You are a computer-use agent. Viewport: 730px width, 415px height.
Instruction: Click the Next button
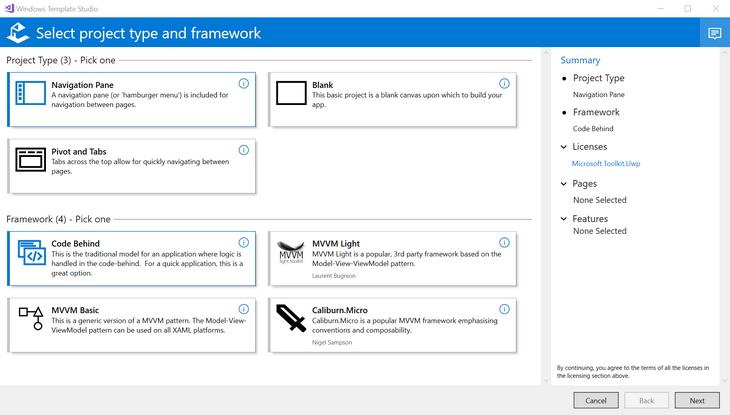pos(697,400)
